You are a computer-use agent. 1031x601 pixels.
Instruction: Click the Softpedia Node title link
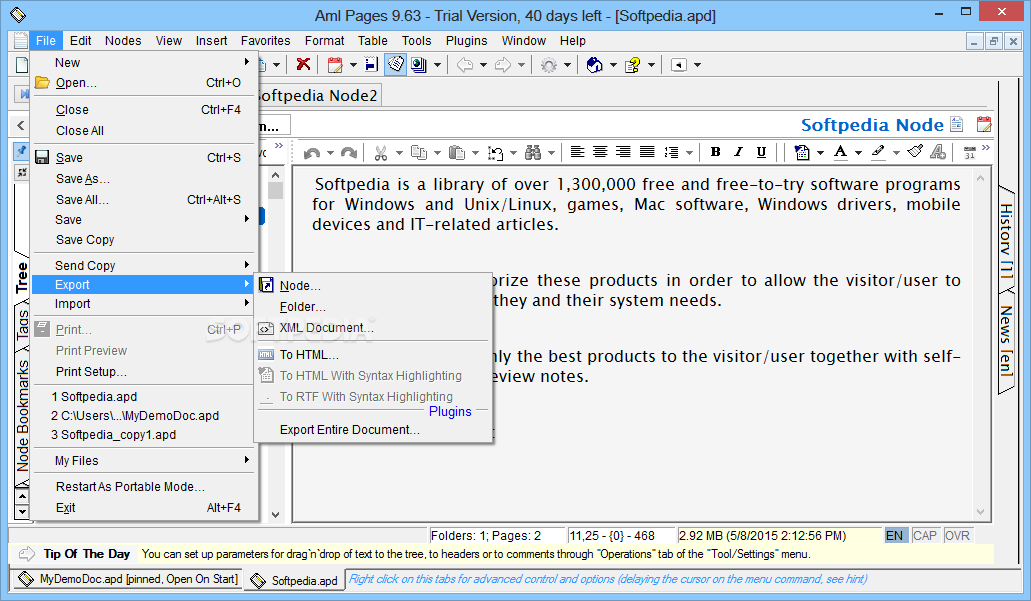click(872, 125)
